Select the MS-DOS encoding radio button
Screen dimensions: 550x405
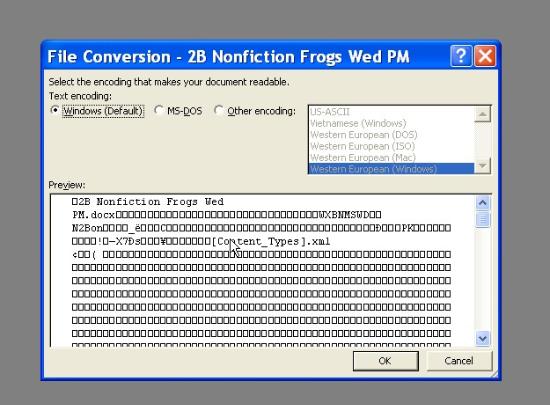click(178, 111)
